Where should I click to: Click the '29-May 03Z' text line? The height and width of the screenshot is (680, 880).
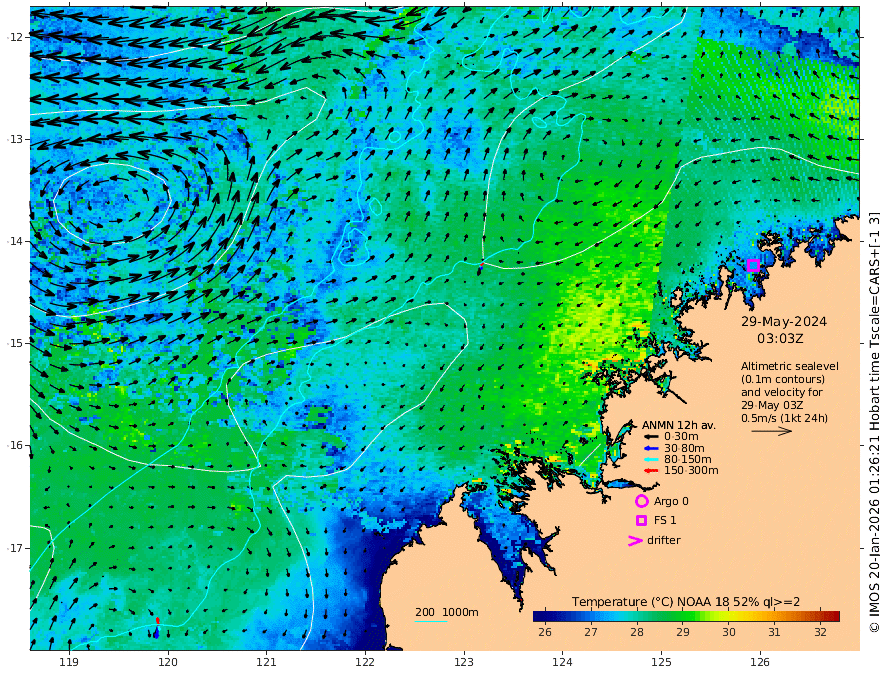772,405
